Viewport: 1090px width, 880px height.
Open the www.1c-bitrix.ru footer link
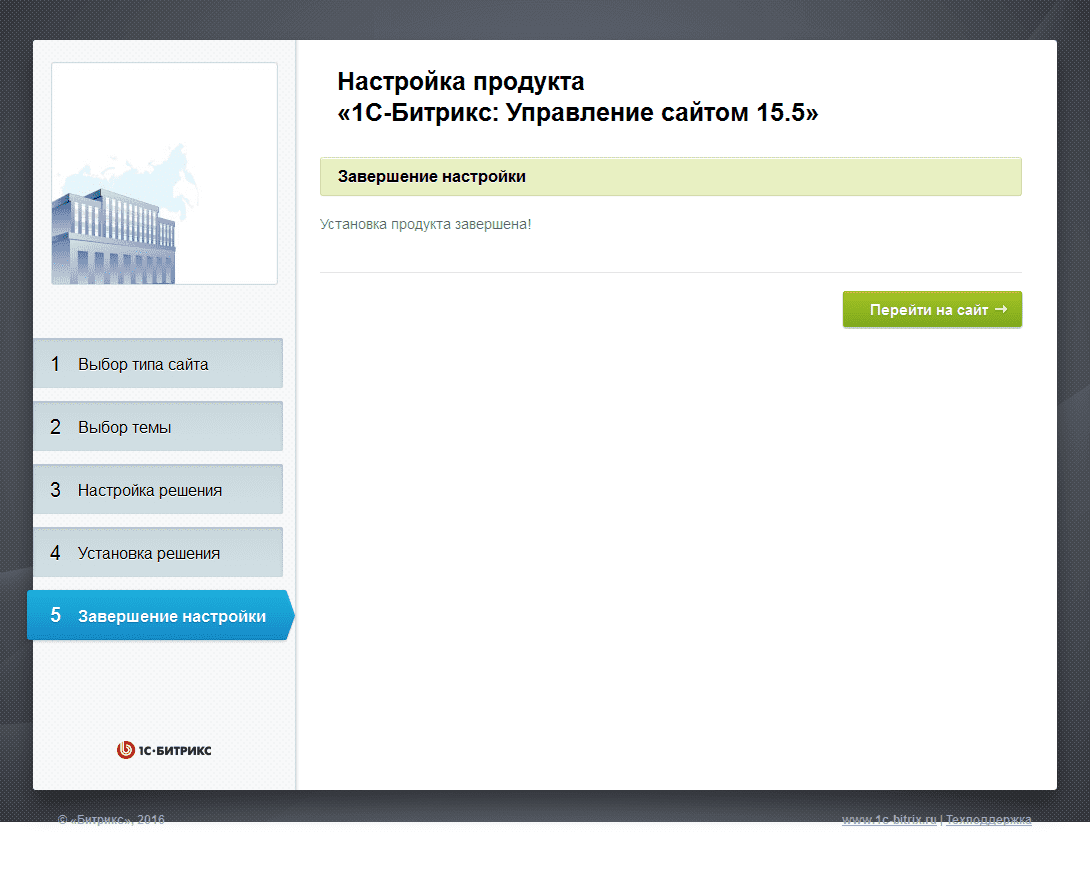tap(889, 820)
